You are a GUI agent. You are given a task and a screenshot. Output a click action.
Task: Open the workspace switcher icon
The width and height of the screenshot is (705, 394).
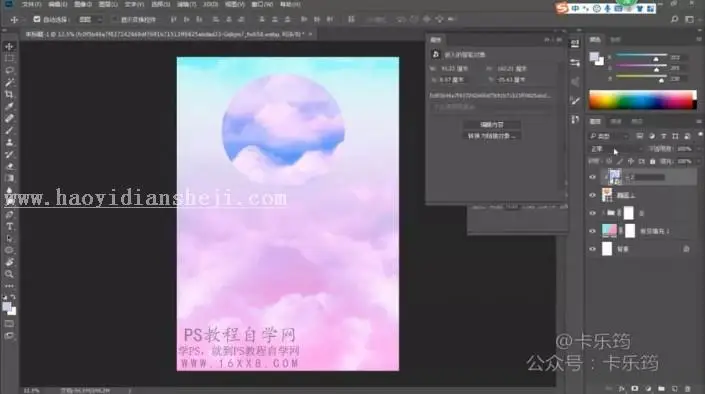click(x=689, y=19)
